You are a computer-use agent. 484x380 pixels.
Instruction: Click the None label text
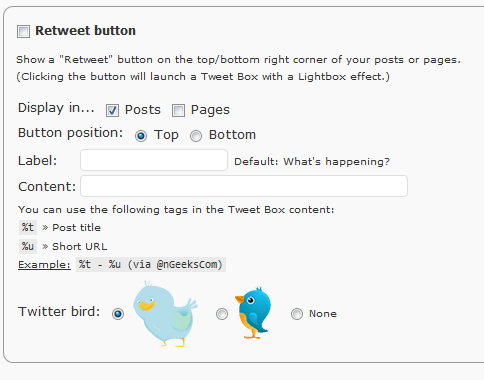(323, 314)
